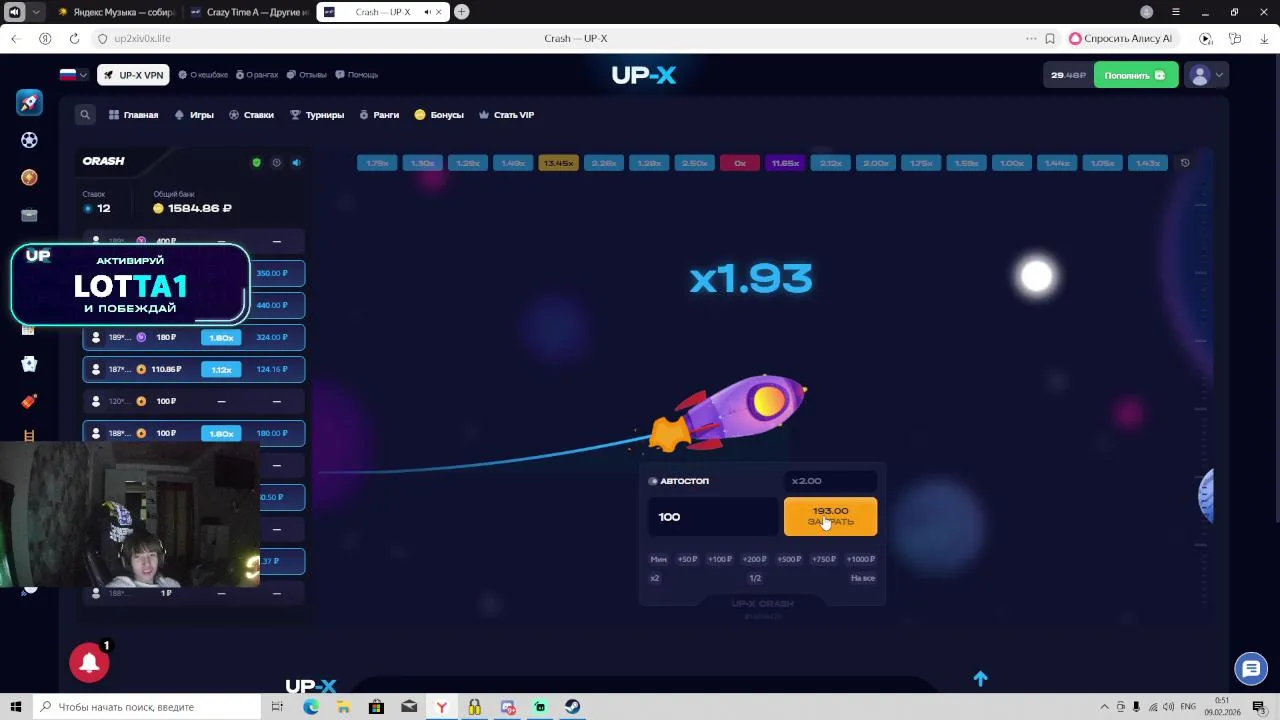This screenshot has width=1280, height=720.
Task: Click the На все all-in button
Action: pyautogui.click(x=863, y=578)
